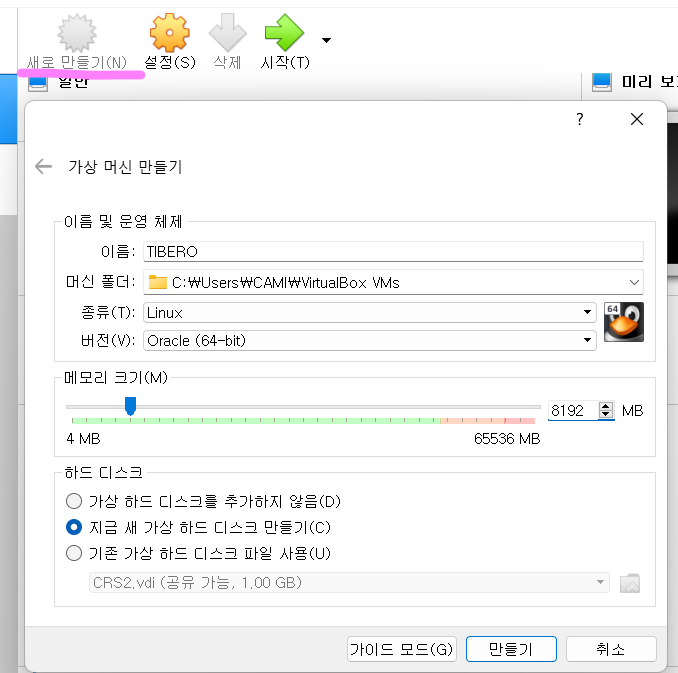This screenshot has width=678, height=673.
Task: Click the Guided Mode (가이드 모드) button
Action: tap(402, 649)
